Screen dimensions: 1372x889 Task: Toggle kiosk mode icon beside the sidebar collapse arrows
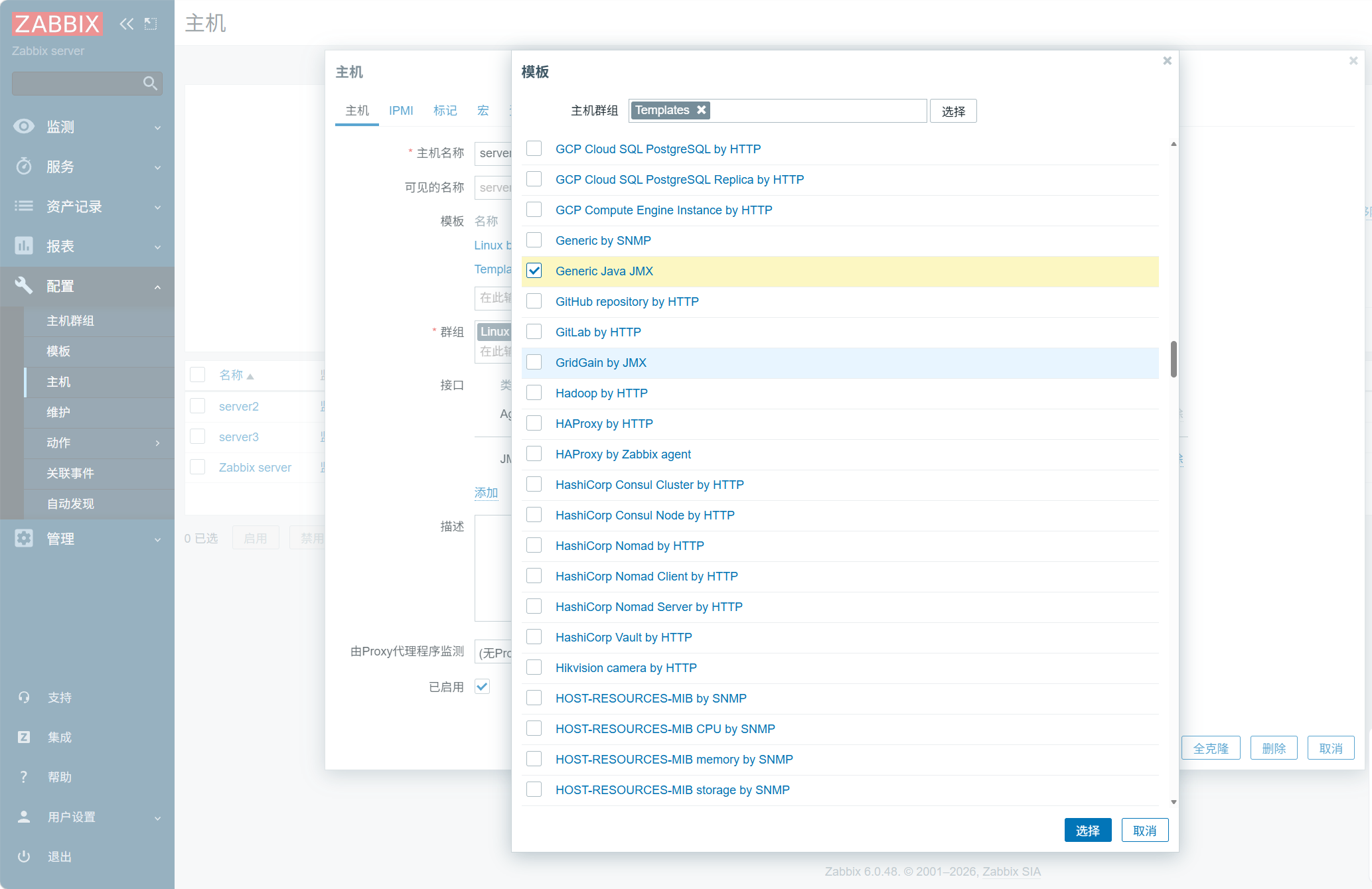[151, 24]
